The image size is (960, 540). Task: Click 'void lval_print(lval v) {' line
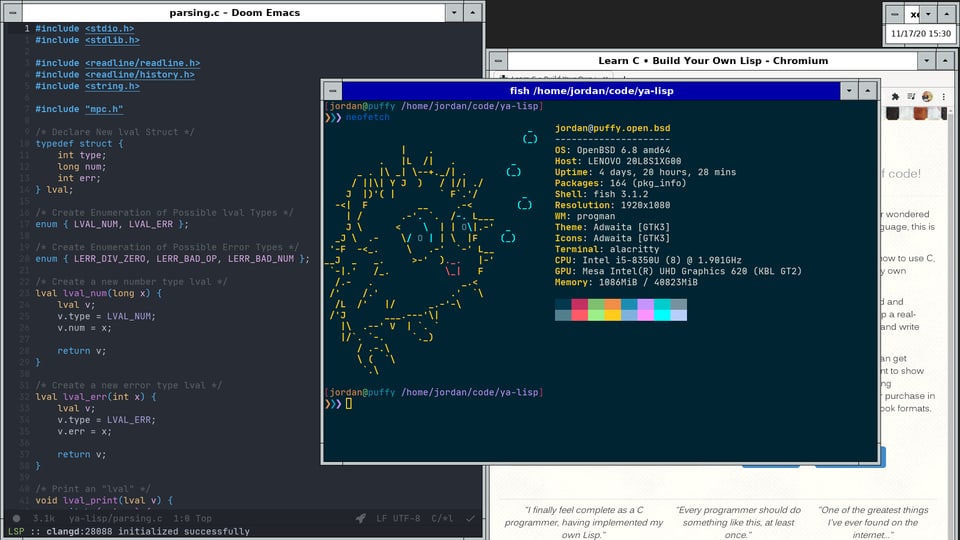coord(104,500)
